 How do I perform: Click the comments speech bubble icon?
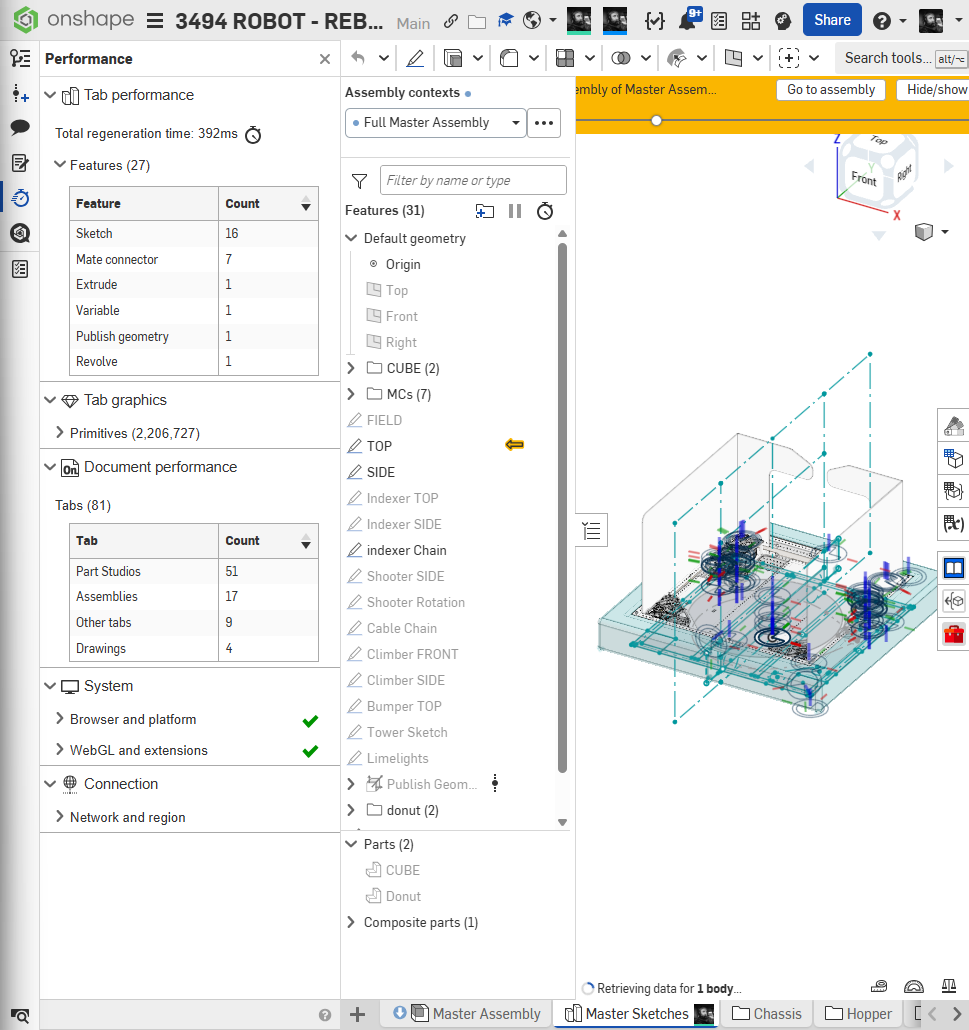(20, 128)
